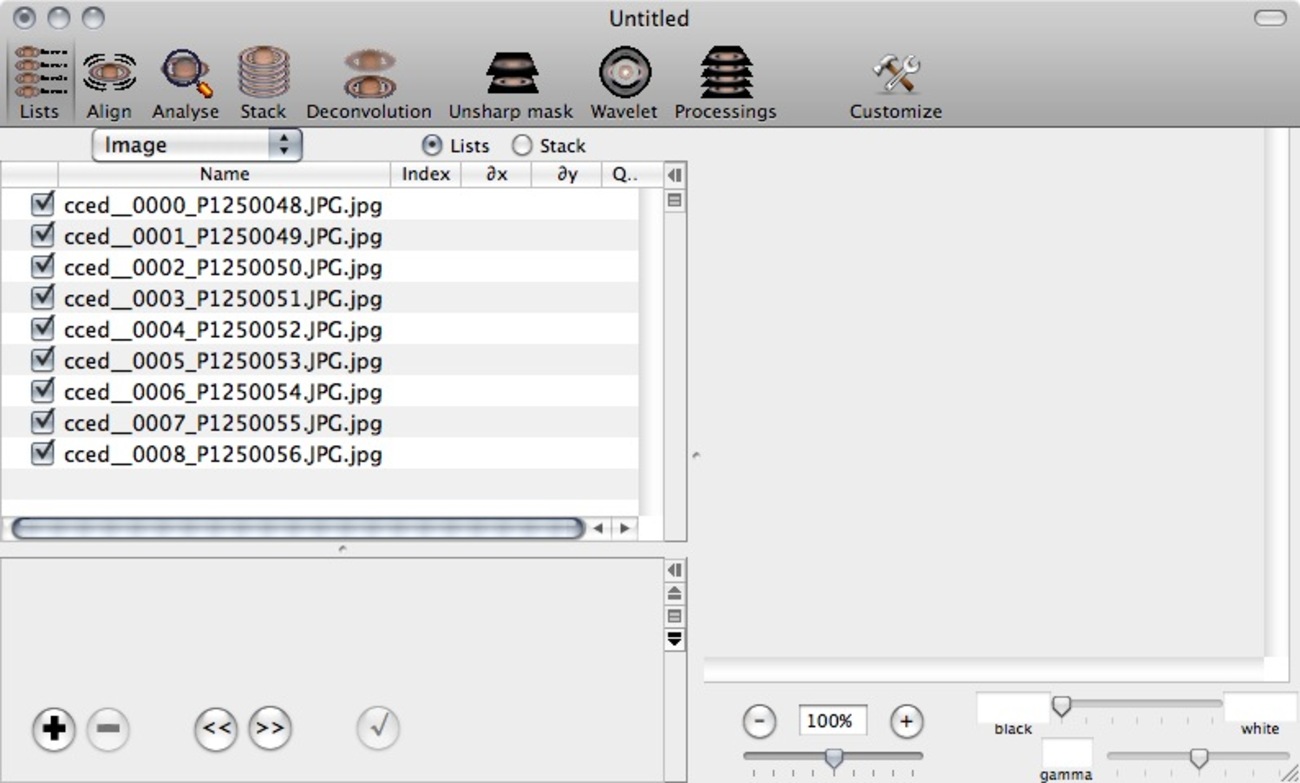Viewport: 1300px width, 783px height.
Task: Click the zoom slider thumb
Action: tap(833, 758)
